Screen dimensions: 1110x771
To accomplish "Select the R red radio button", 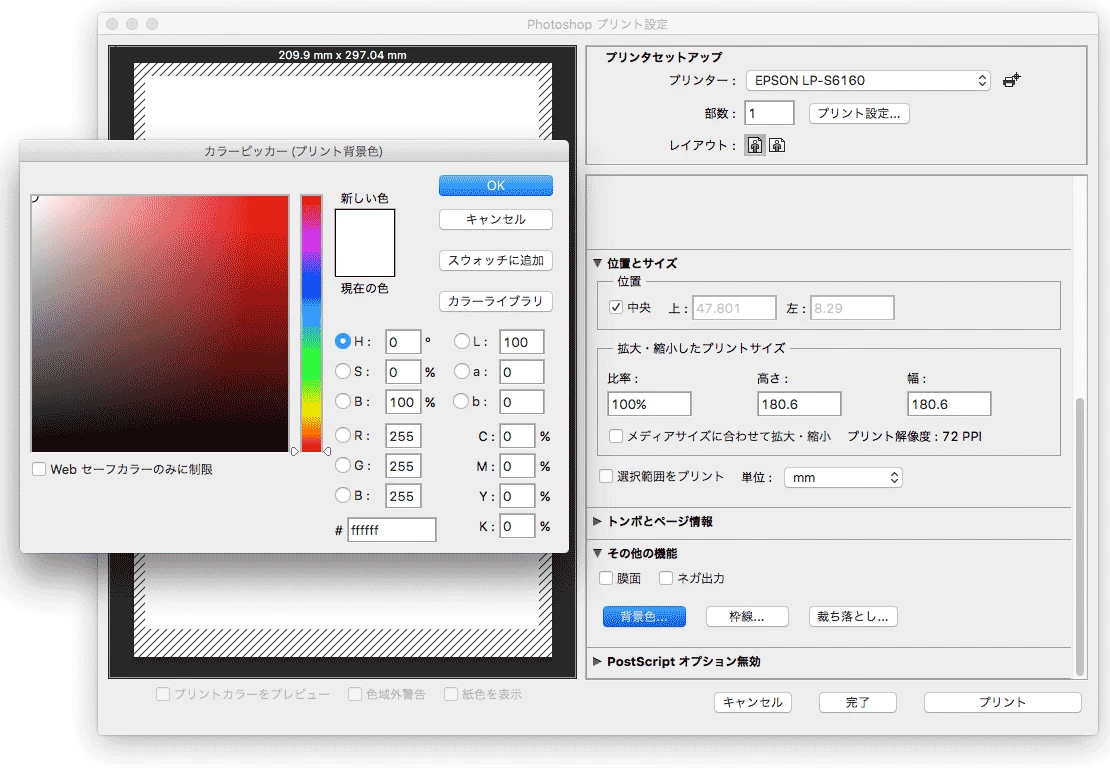I will coord(343,435).
